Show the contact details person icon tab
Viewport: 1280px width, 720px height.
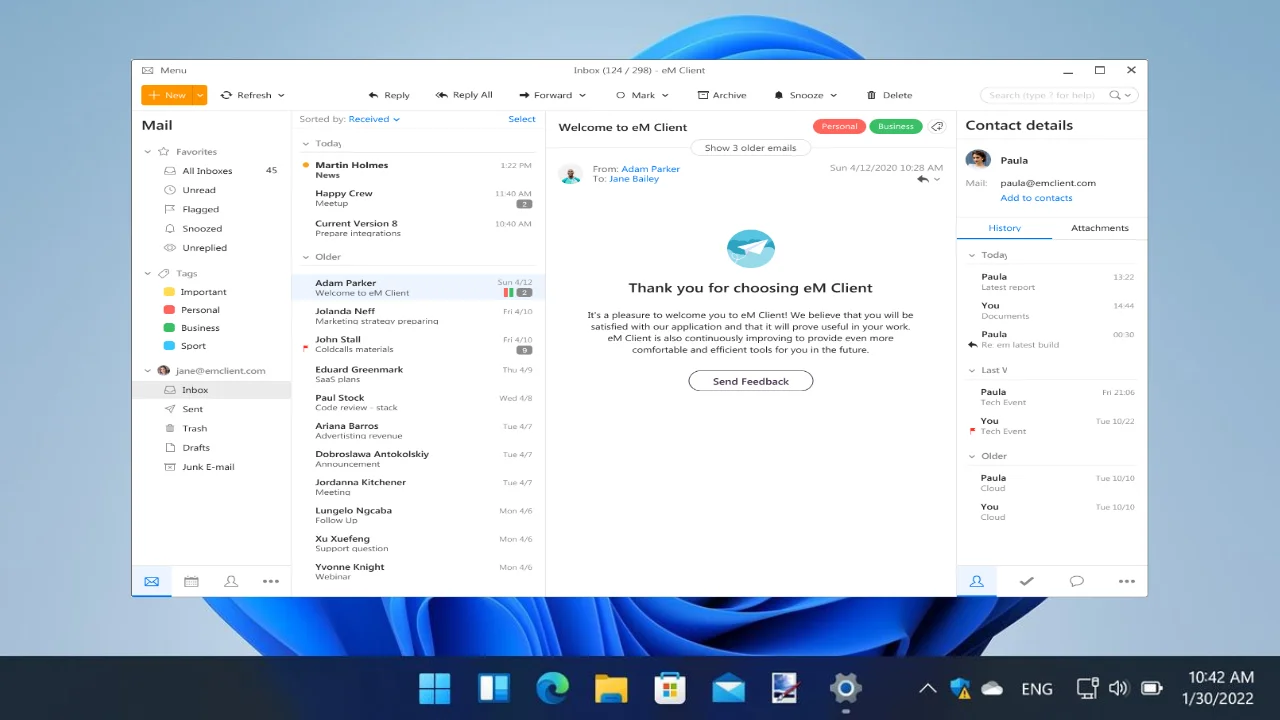coord(977,581)
